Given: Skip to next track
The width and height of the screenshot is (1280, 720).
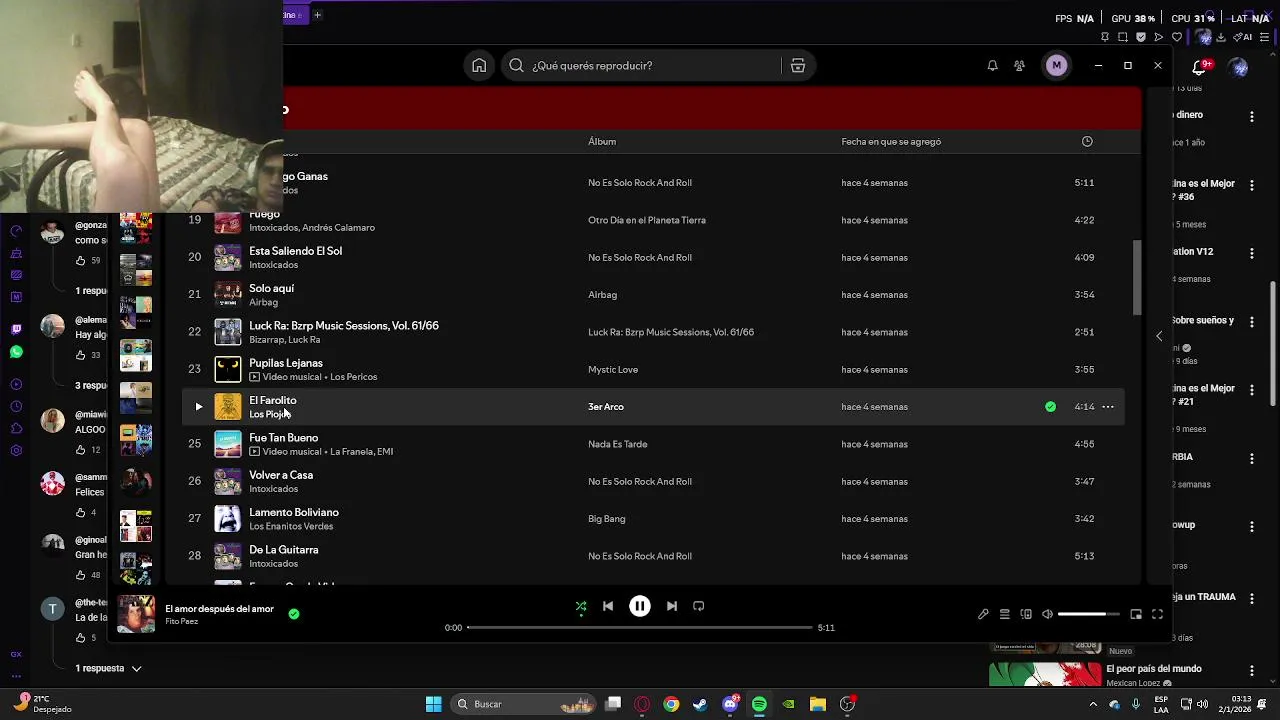Looking at the screenshot, I should (x=672, y=606).
